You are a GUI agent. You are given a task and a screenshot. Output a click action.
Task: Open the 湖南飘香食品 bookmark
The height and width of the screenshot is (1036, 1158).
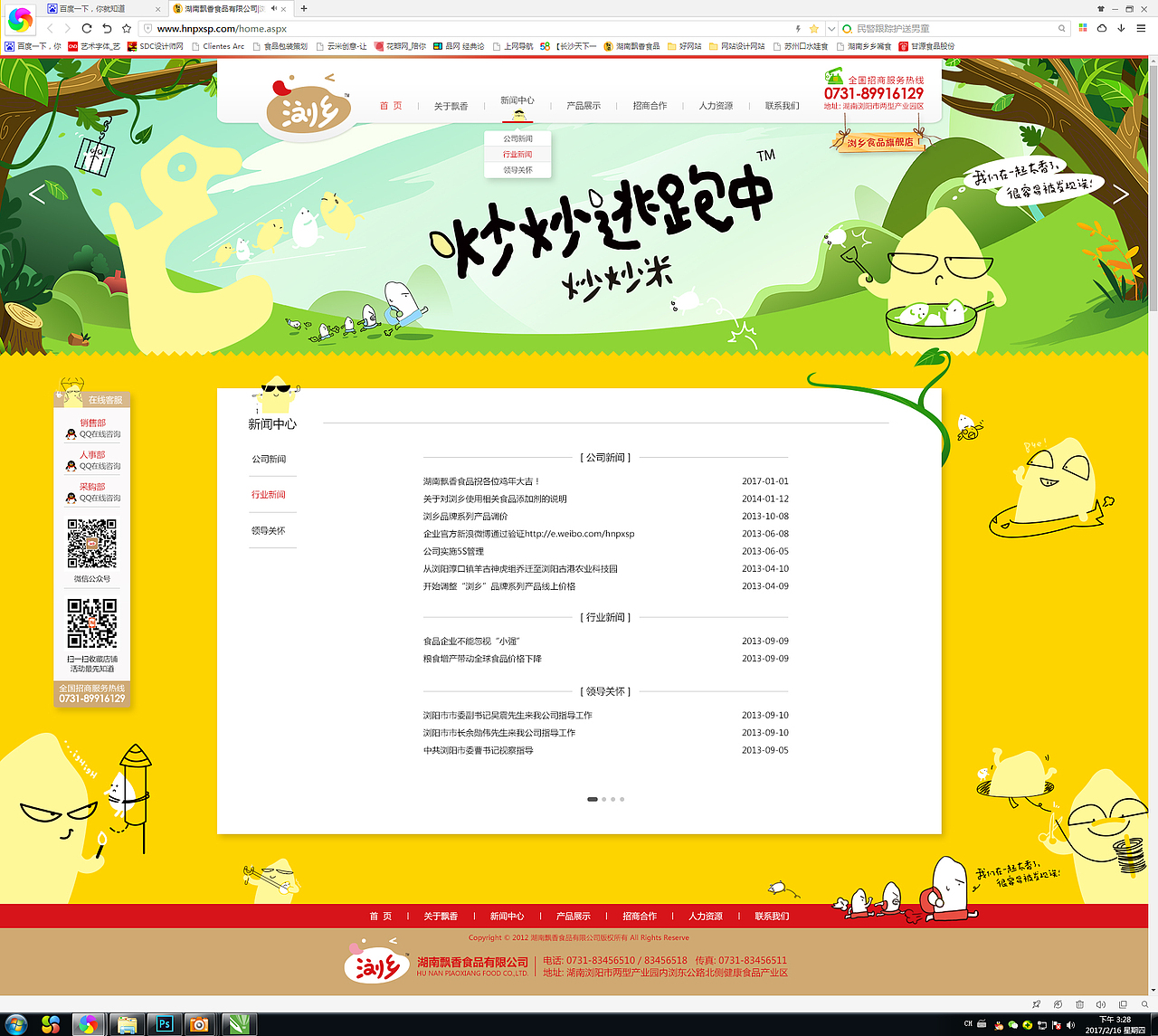[631, 46]
